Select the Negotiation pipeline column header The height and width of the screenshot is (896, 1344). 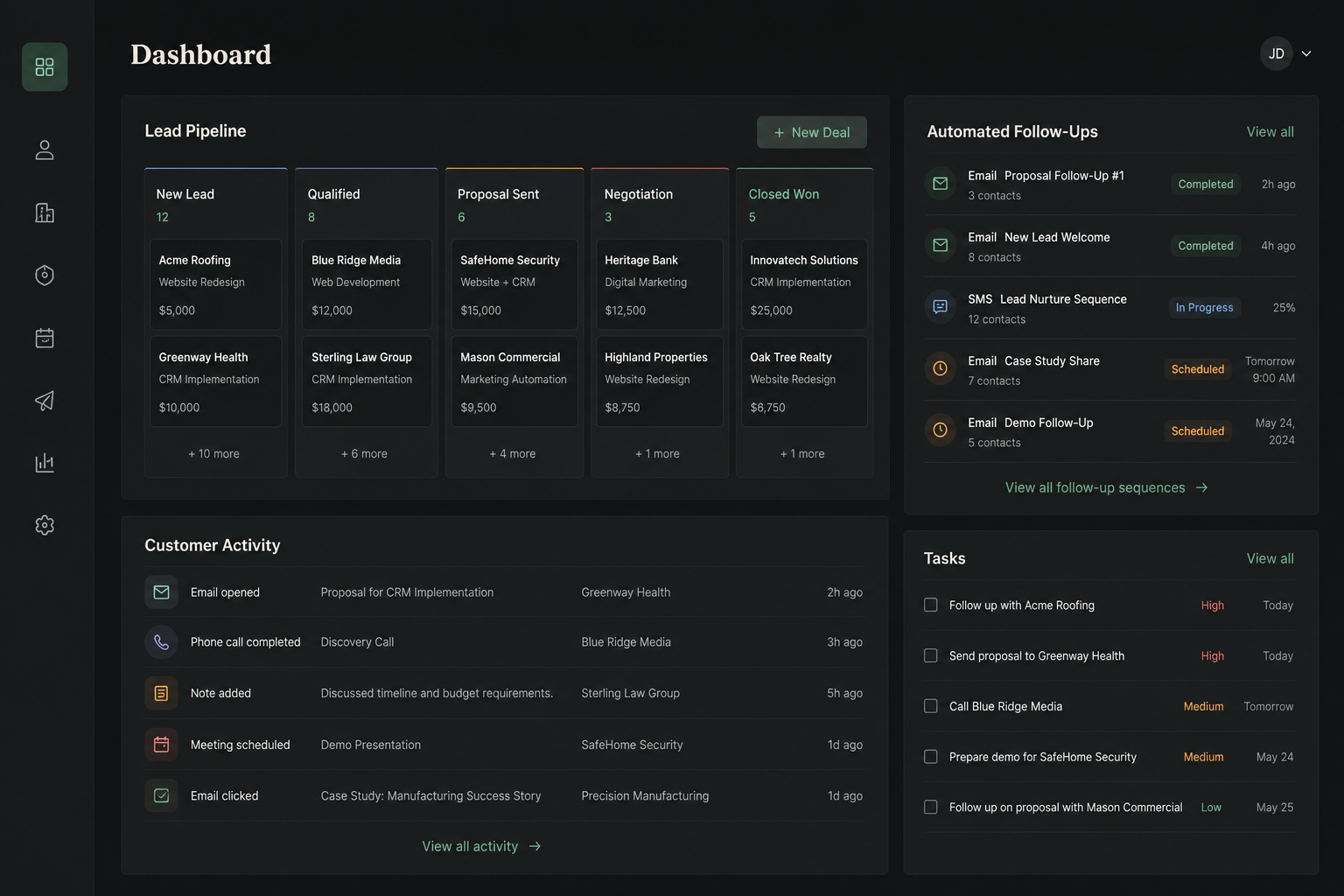pos(639,194)
